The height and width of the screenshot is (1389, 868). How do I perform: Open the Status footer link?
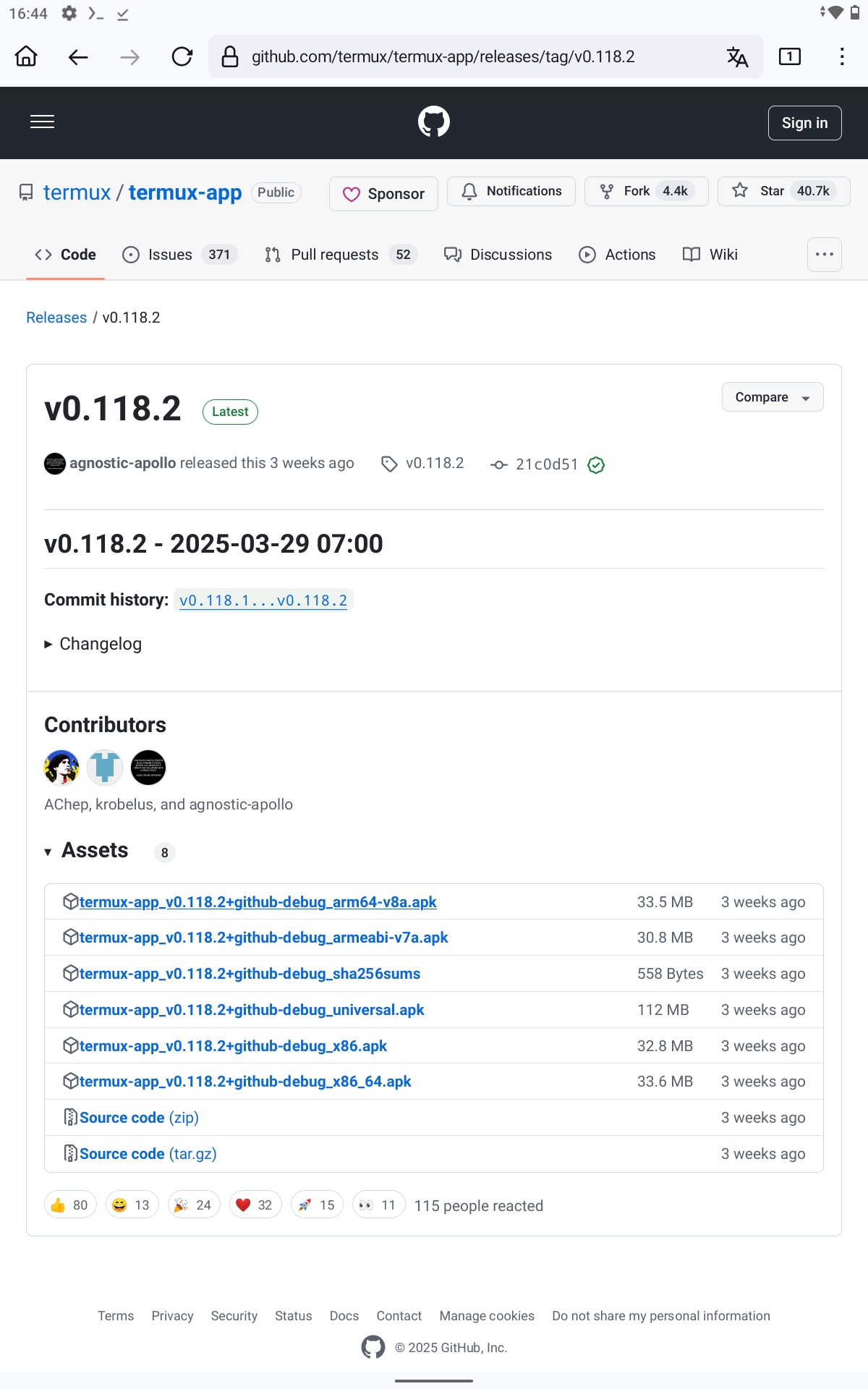293,1316
